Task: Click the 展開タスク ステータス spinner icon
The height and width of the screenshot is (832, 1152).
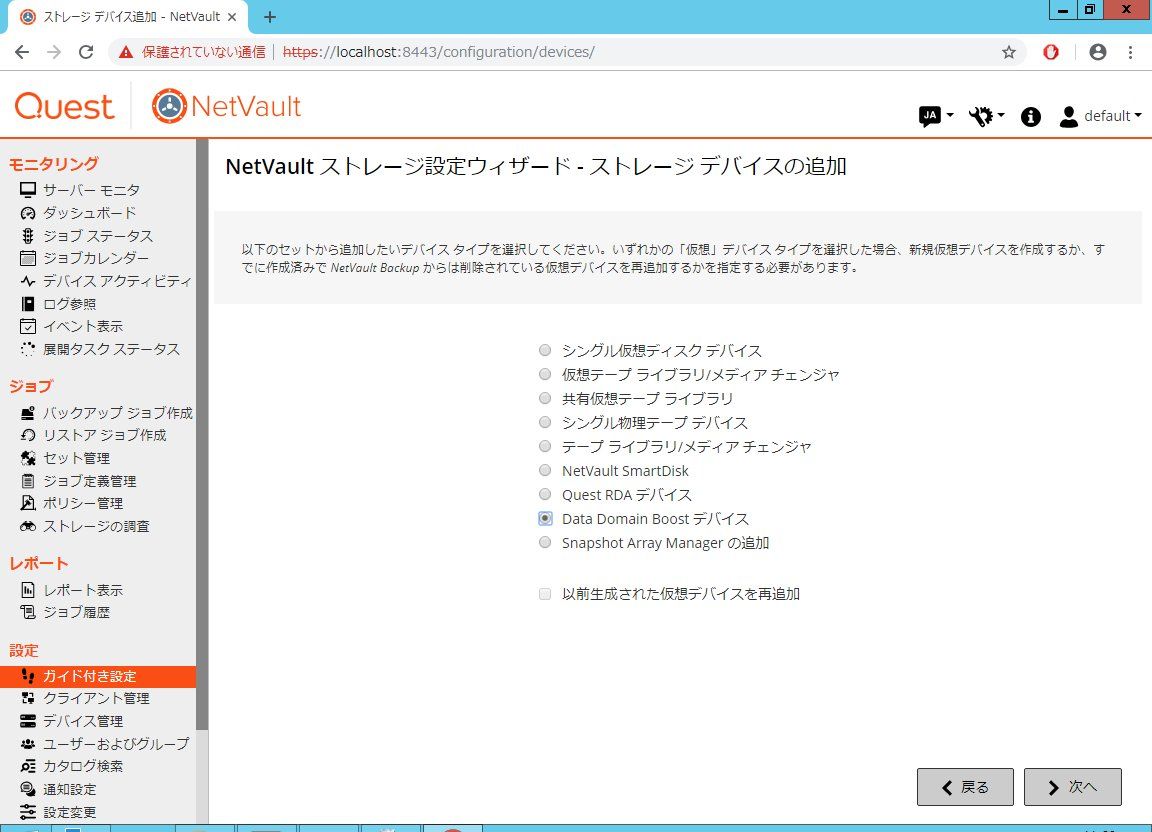Action: click(28, 349)
